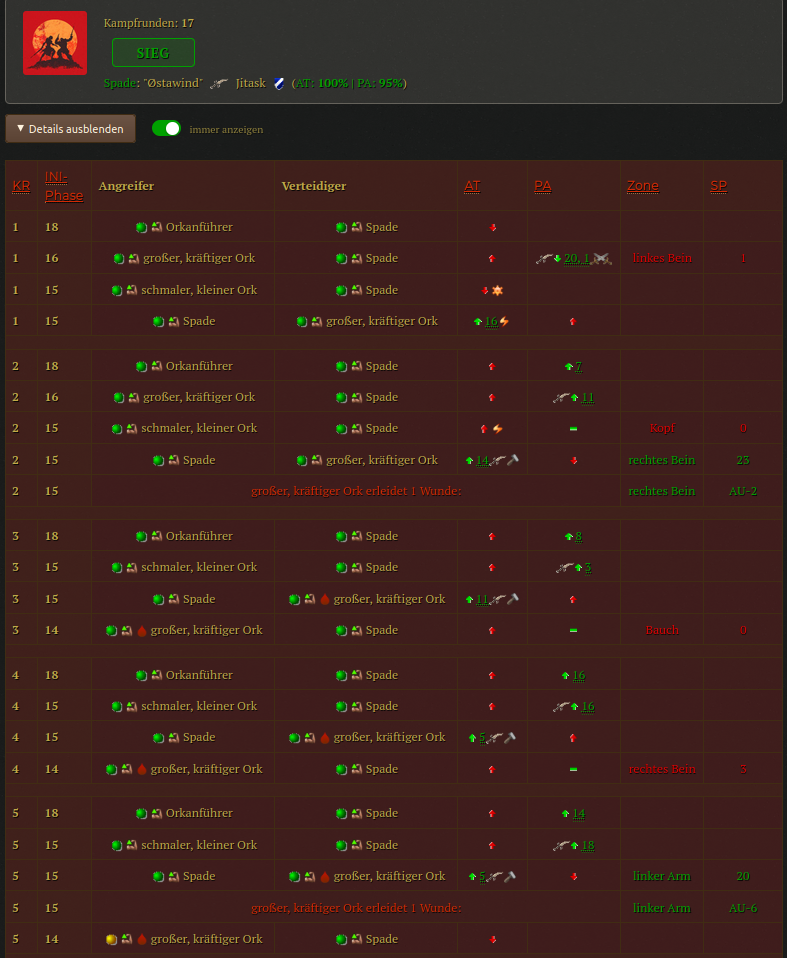
Task: Click the lightning icon beside AT value 16
Action: coord(504,321)
